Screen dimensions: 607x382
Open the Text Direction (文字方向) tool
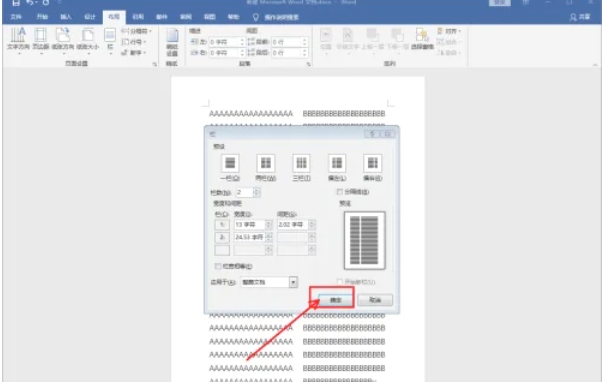18,40
